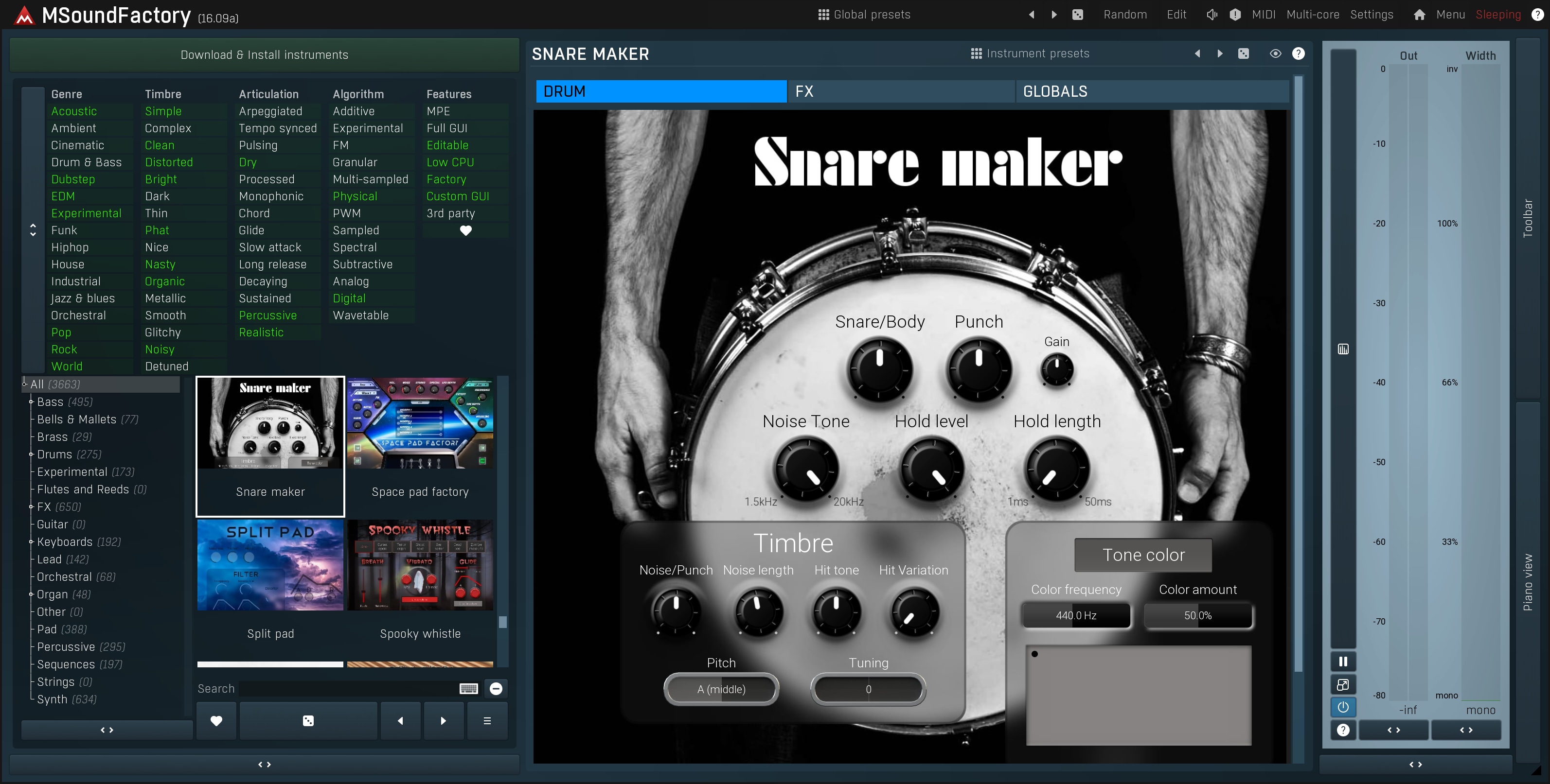Open the Edit menu item
This screenshot has width=1550, height=784.
(1176, 15)
